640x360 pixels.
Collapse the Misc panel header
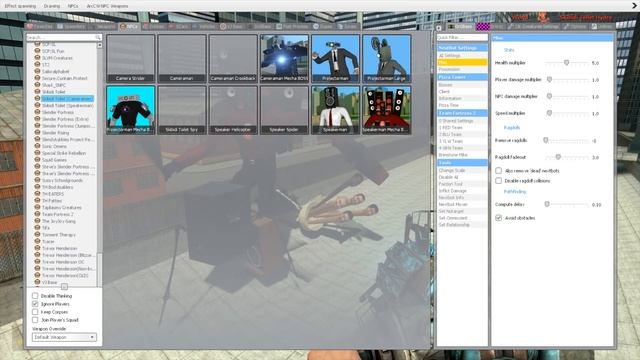pyautogui.click(x=552, y=38)
